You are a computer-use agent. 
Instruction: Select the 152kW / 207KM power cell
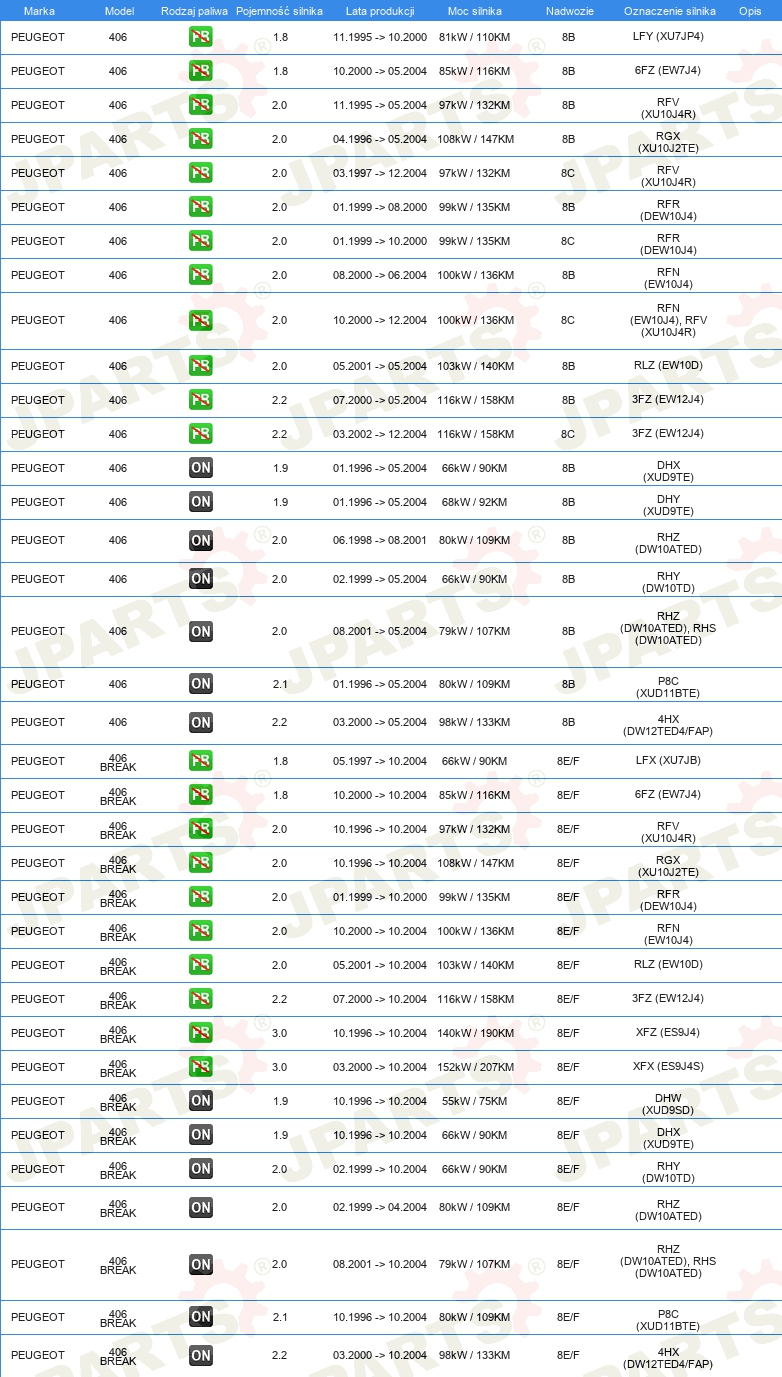click(x=476, y=1067)
